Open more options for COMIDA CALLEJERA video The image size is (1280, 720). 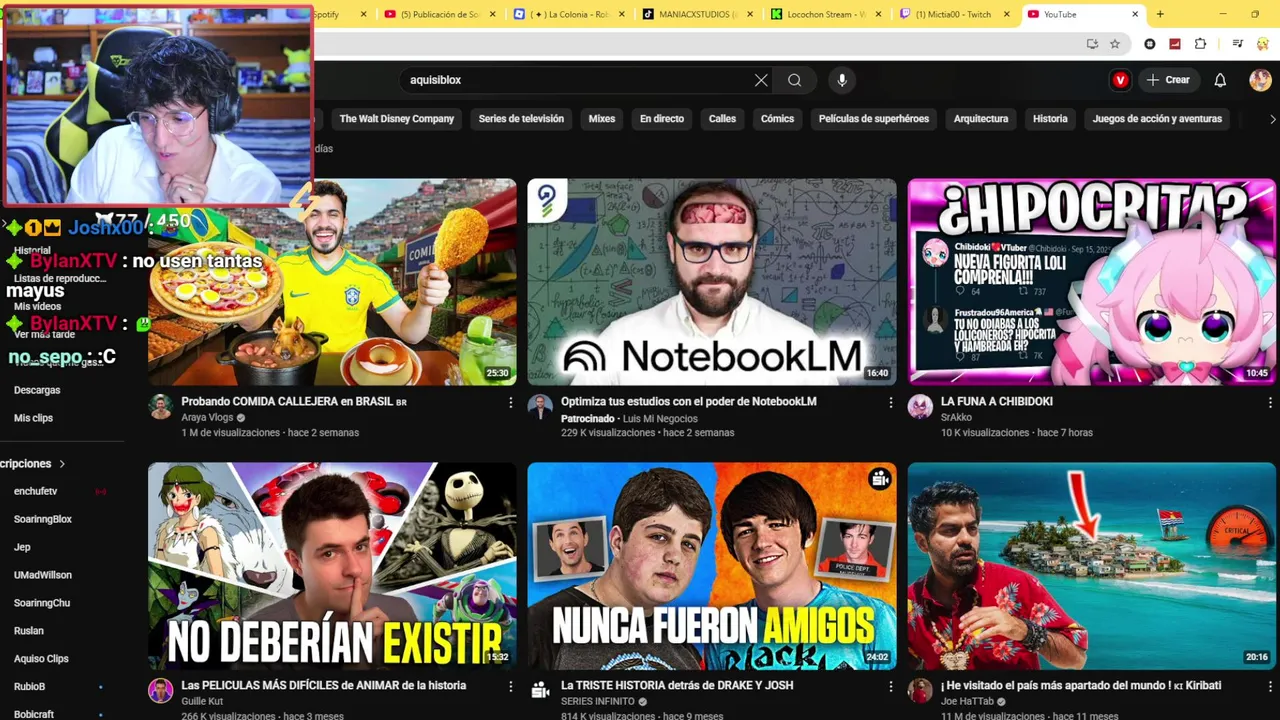click(x=510, y=402)
